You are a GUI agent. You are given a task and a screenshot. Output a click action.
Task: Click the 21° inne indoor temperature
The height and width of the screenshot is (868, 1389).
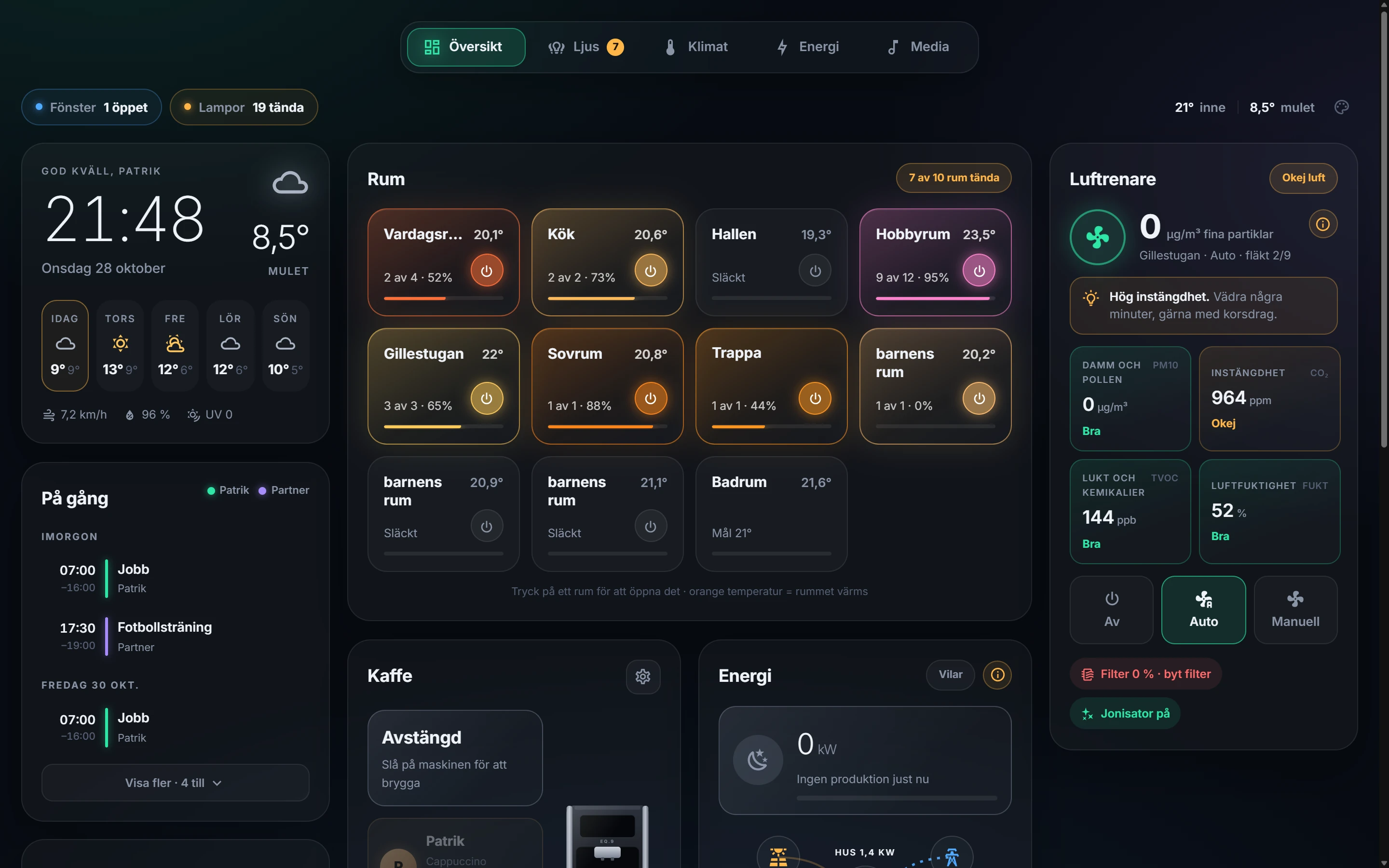(1199, 108)
